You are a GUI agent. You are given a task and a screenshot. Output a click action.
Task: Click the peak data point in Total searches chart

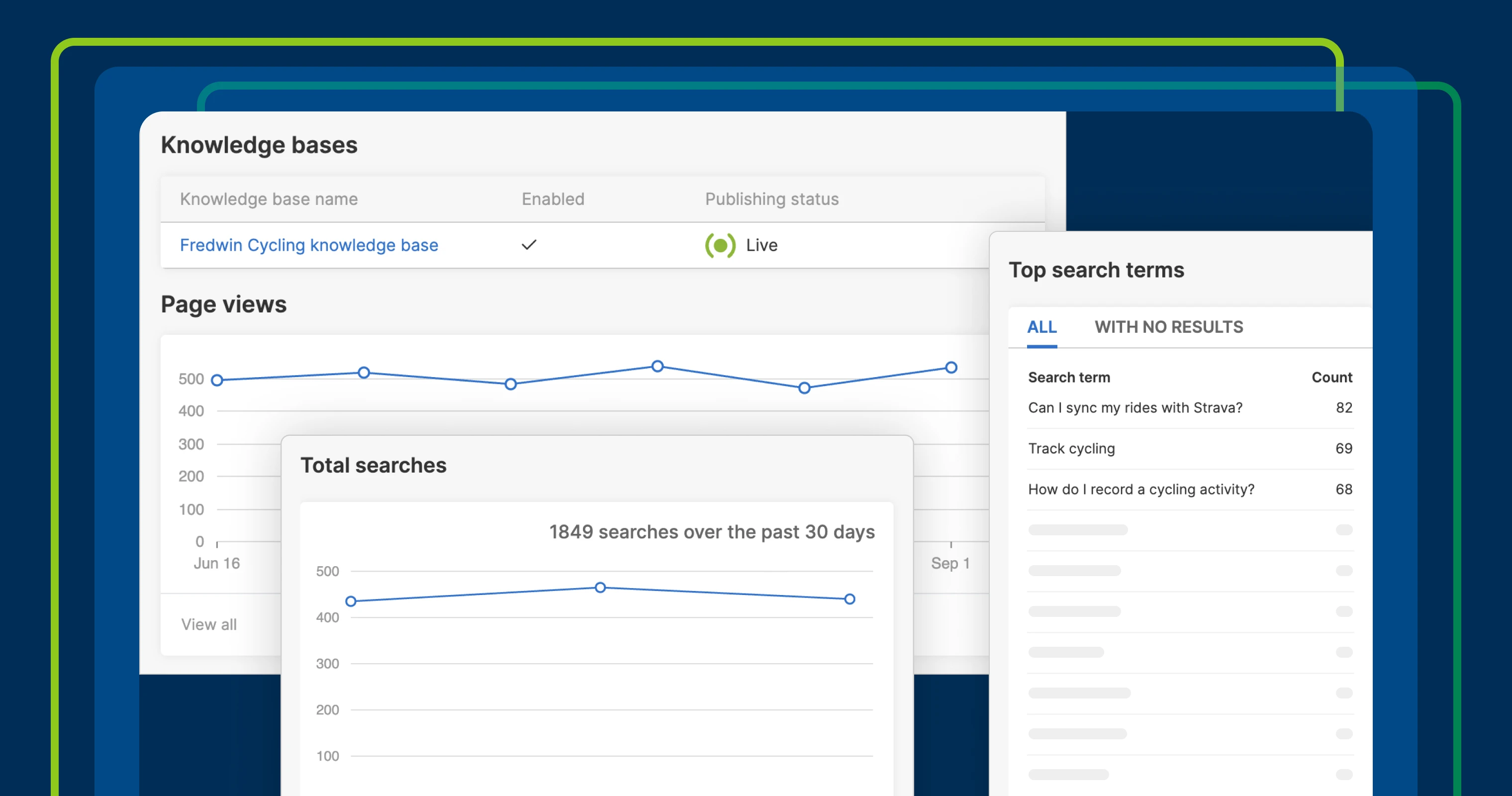tap(600, 587)
